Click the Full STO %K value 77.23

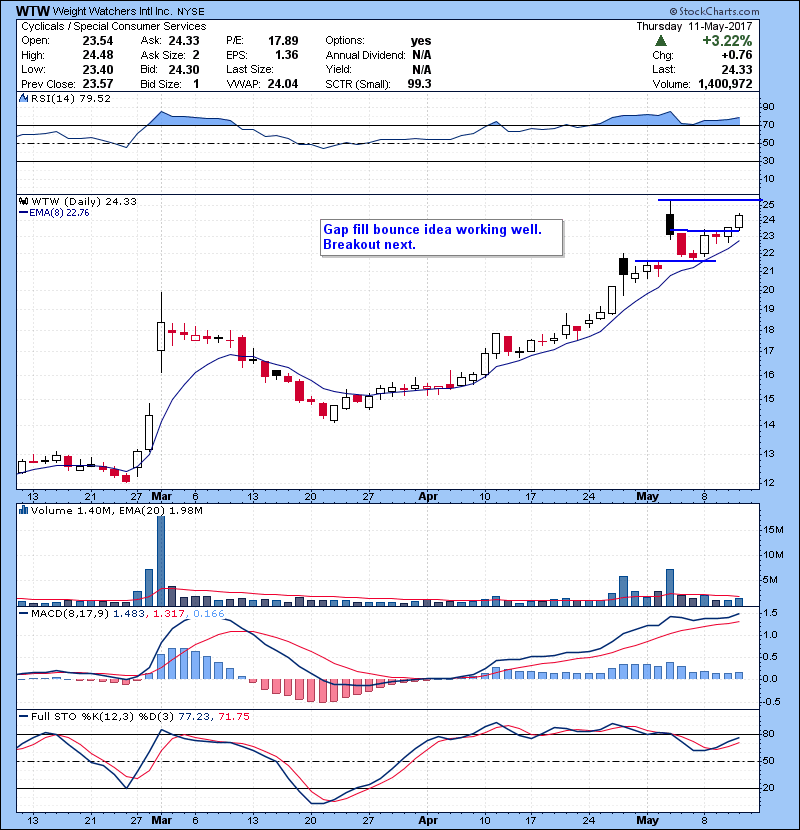coord(193,717)
